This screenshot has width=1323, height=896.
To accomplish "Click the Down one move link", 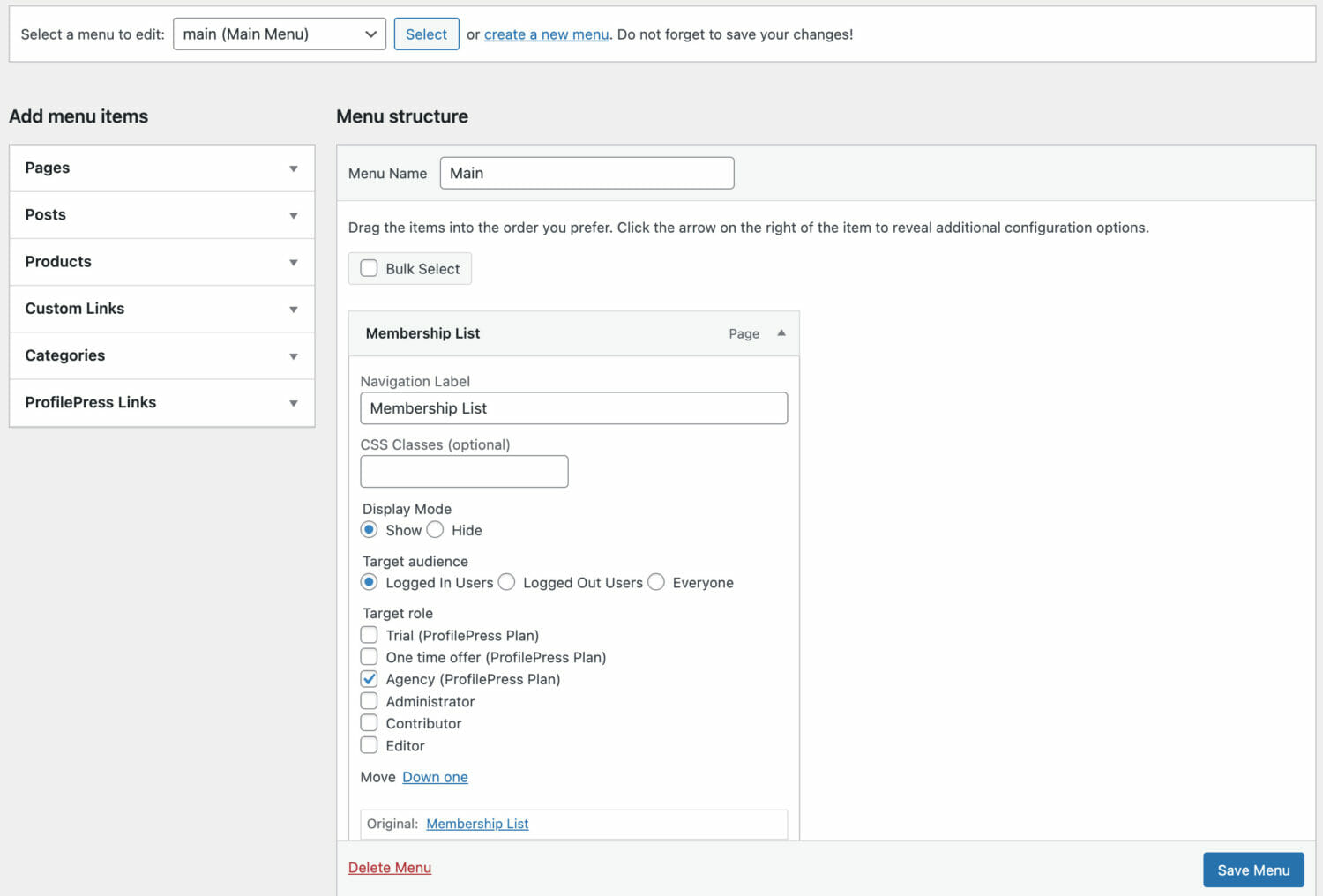I will [435, 777].
